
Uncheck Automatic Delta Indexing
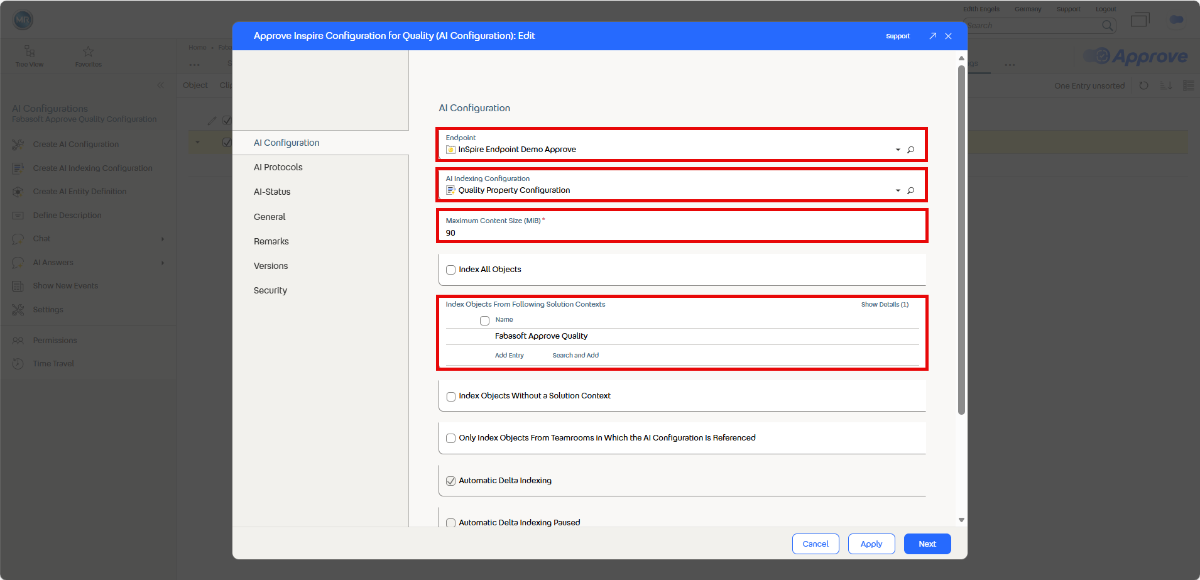point(451,481)
